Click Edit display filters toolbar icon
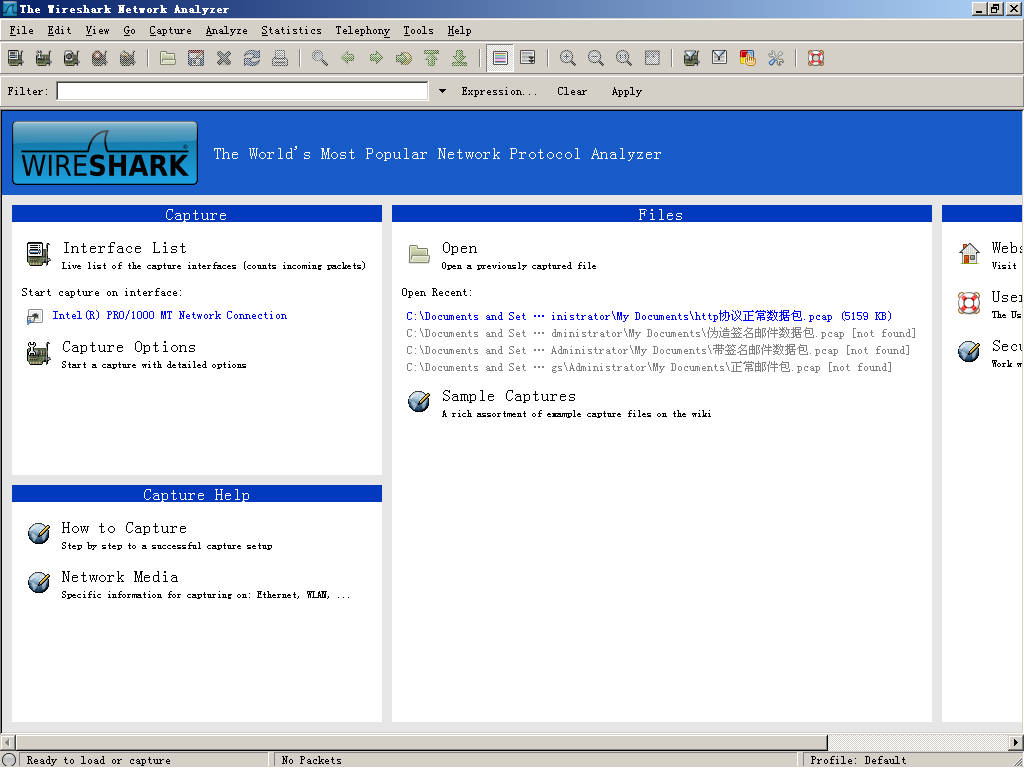 point(720,58)
